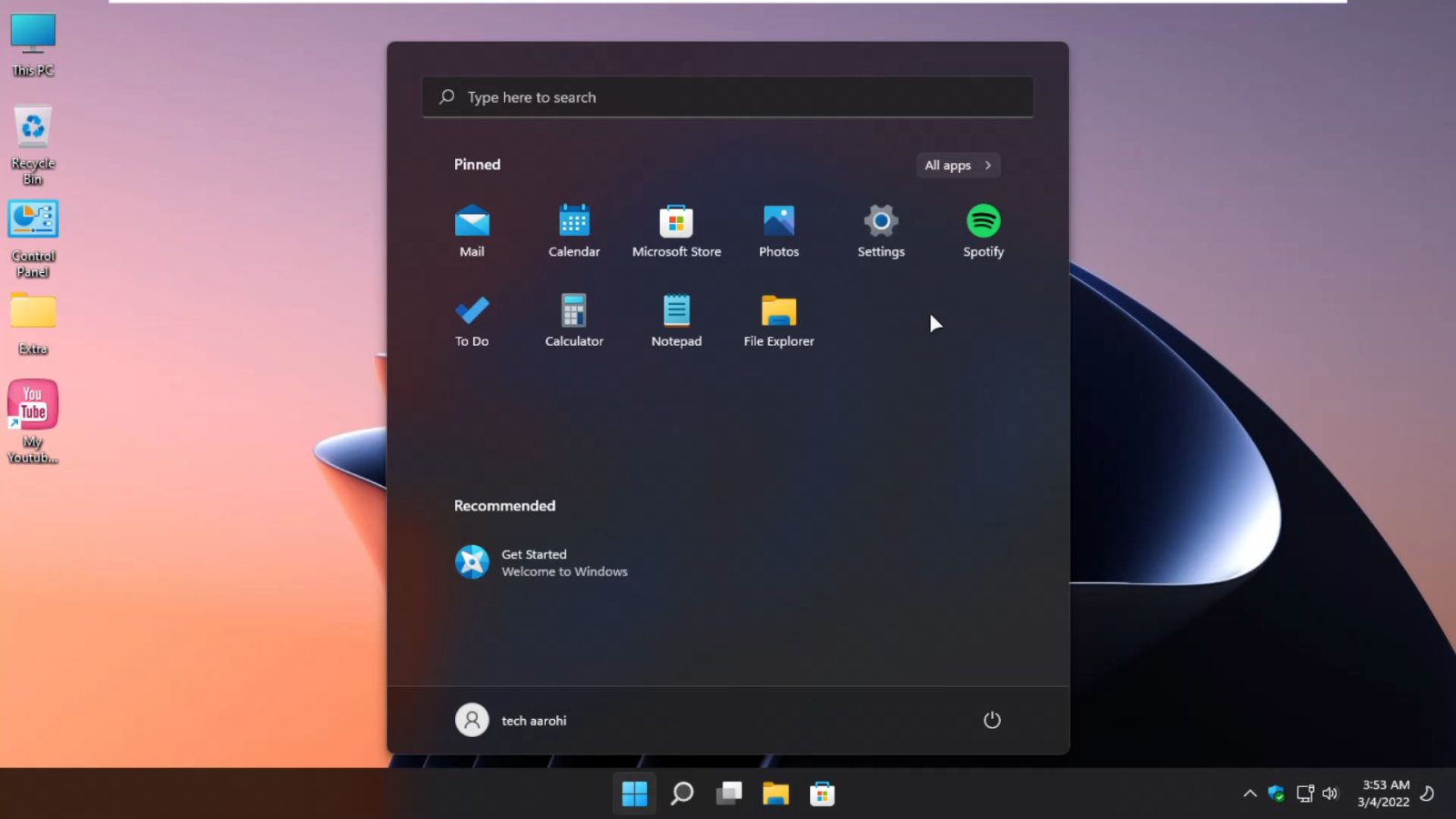This screenshot has width=1456, height=819.
Task: Open the volume control slider
Action: pyautogui.click(x=1330, y=793)
